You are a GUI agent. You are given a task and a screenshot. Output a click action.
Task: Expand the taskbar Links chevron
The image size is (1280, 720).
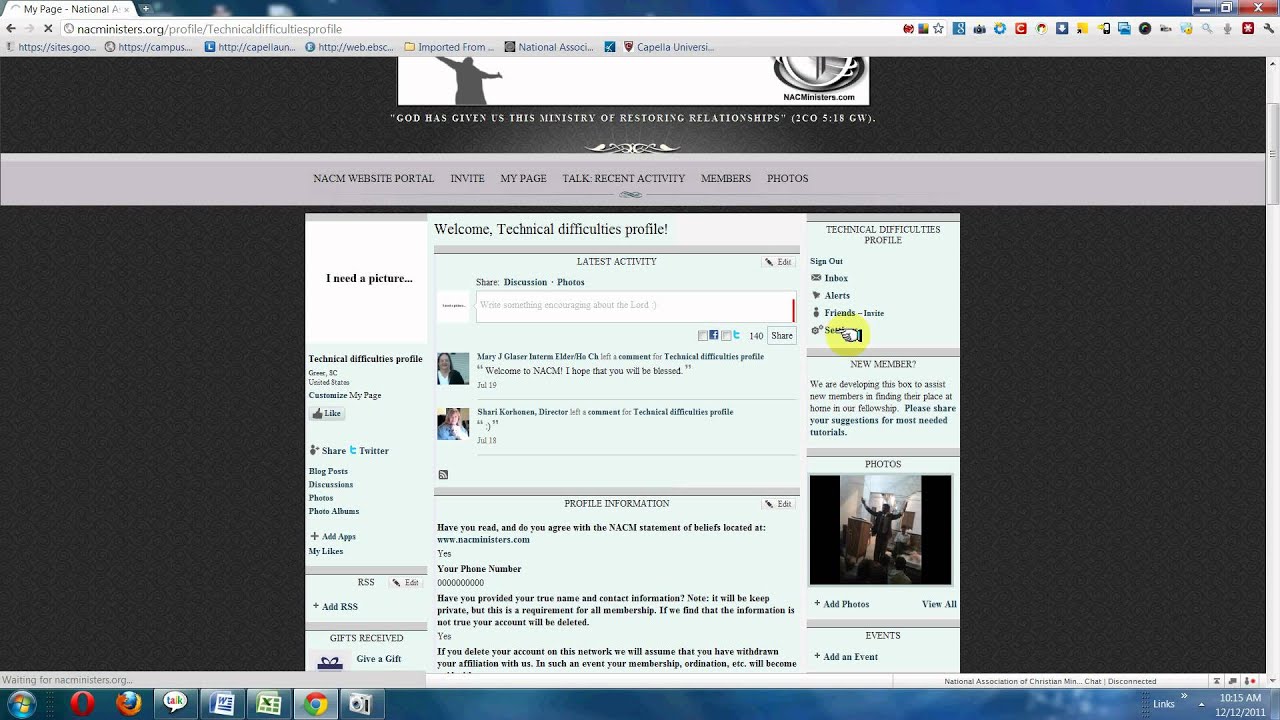coord(1184,697)
